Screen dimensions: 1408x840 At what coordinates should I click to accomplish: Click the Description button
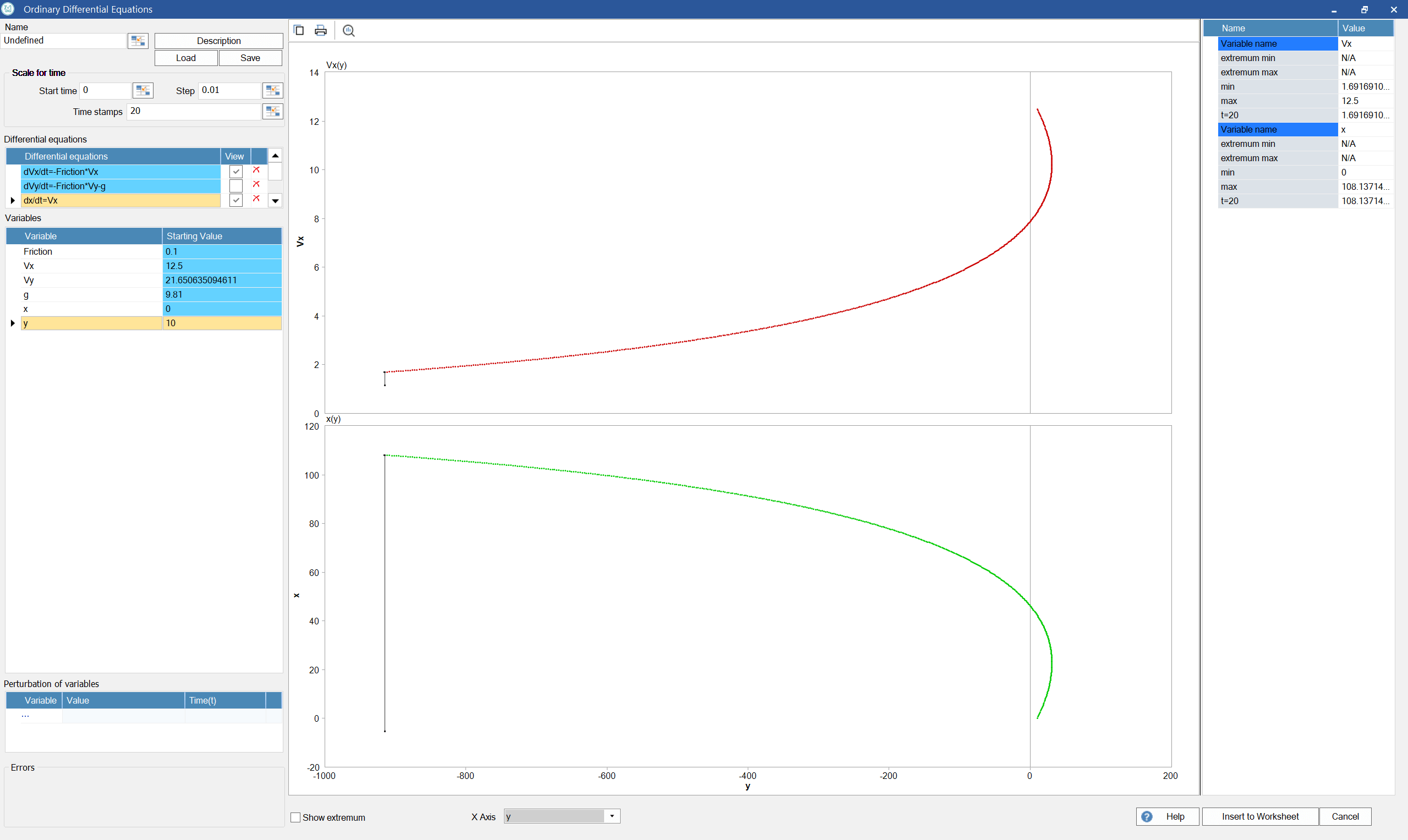[x=218, y=41]
